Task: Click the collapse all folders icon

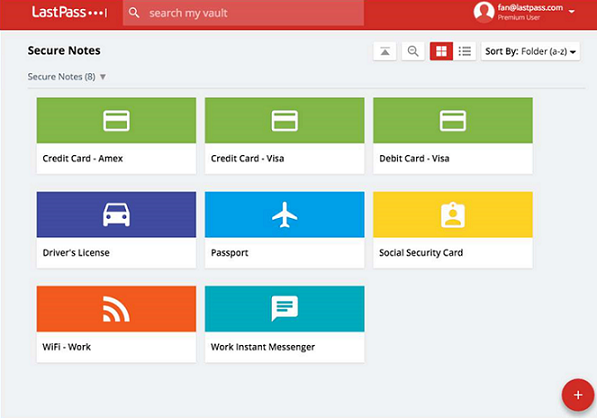Action: (385, 51)
